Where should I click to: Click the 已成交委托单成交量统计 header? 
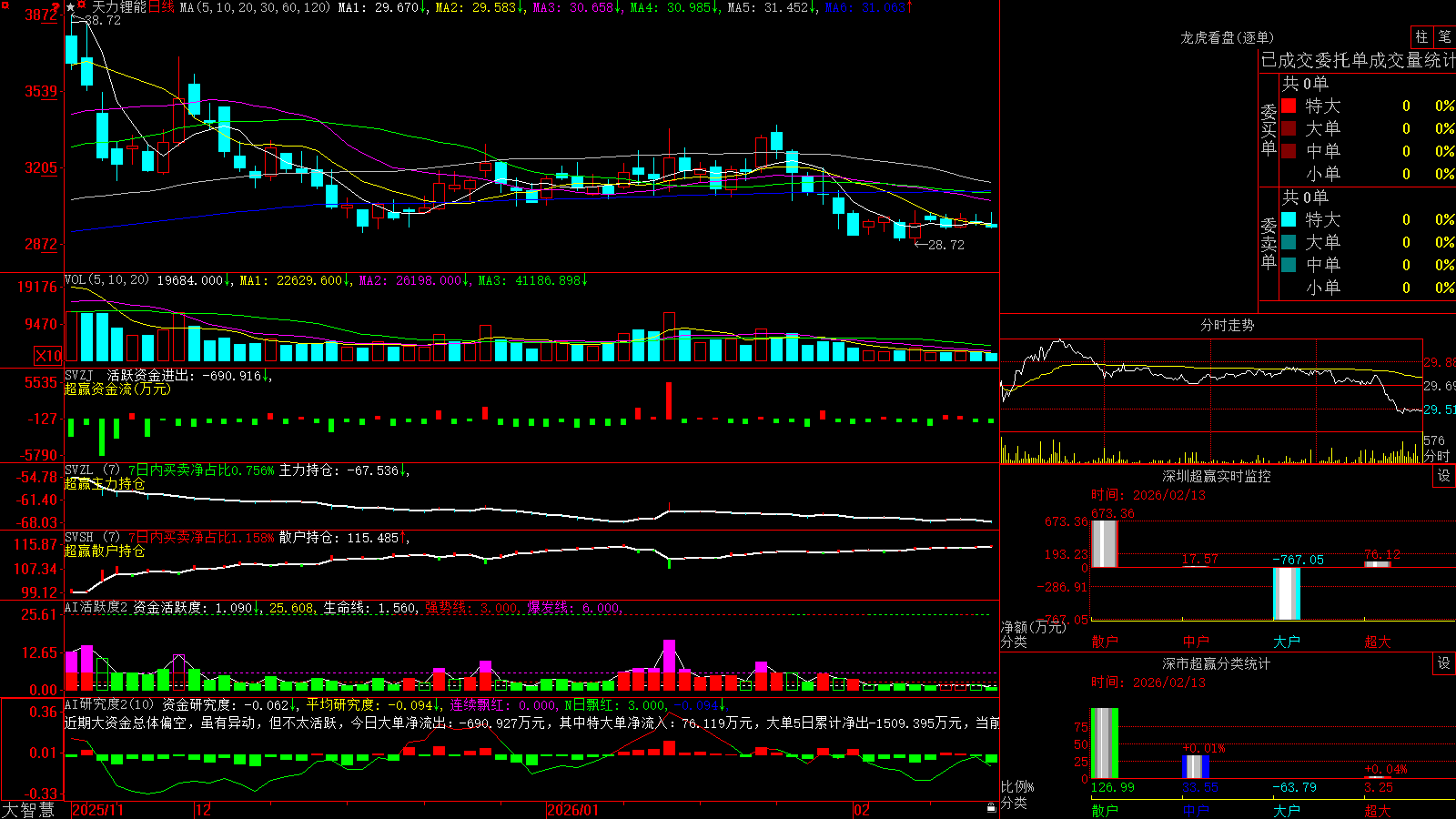tap(1358, 60)
